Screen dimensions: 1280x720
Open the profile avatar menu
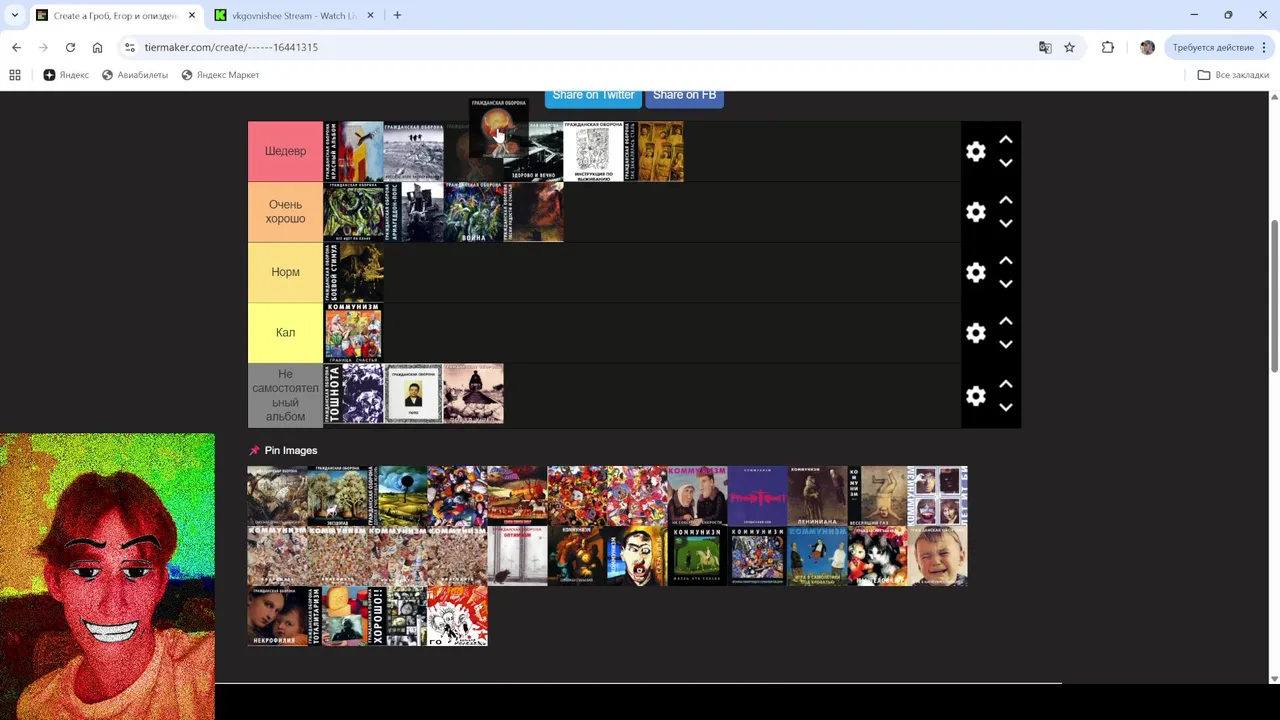pos(1147,47)
